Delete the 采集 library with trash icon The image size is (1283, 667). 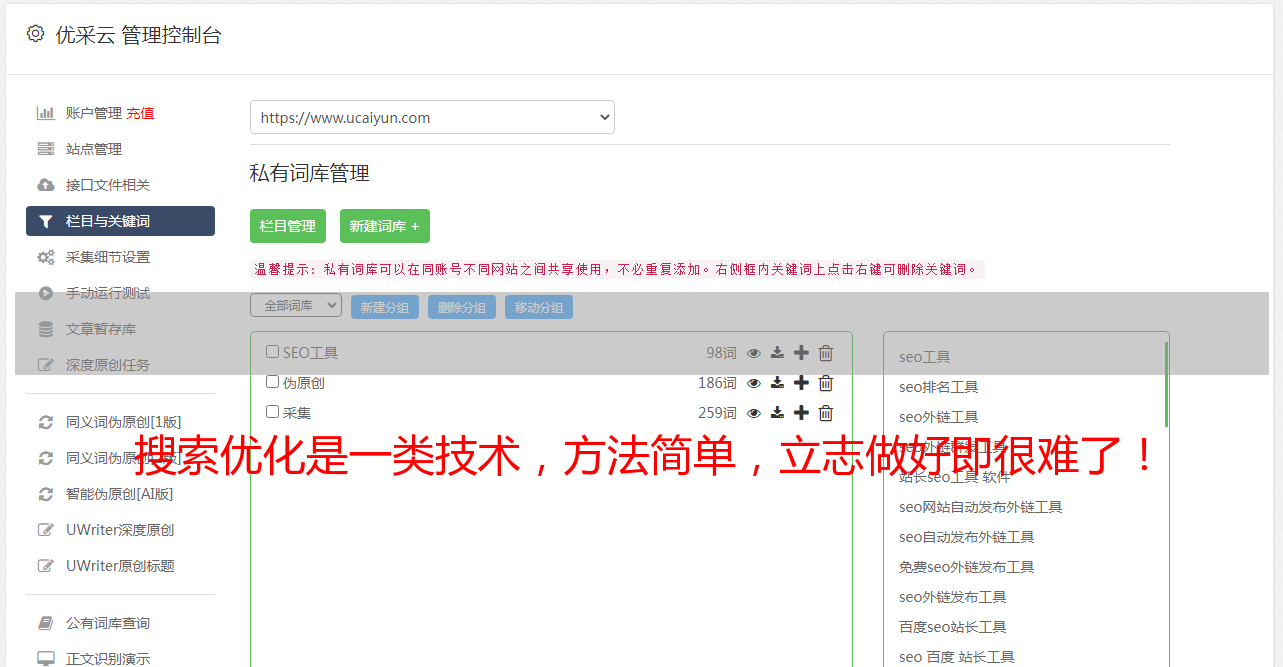pos(826,413)
